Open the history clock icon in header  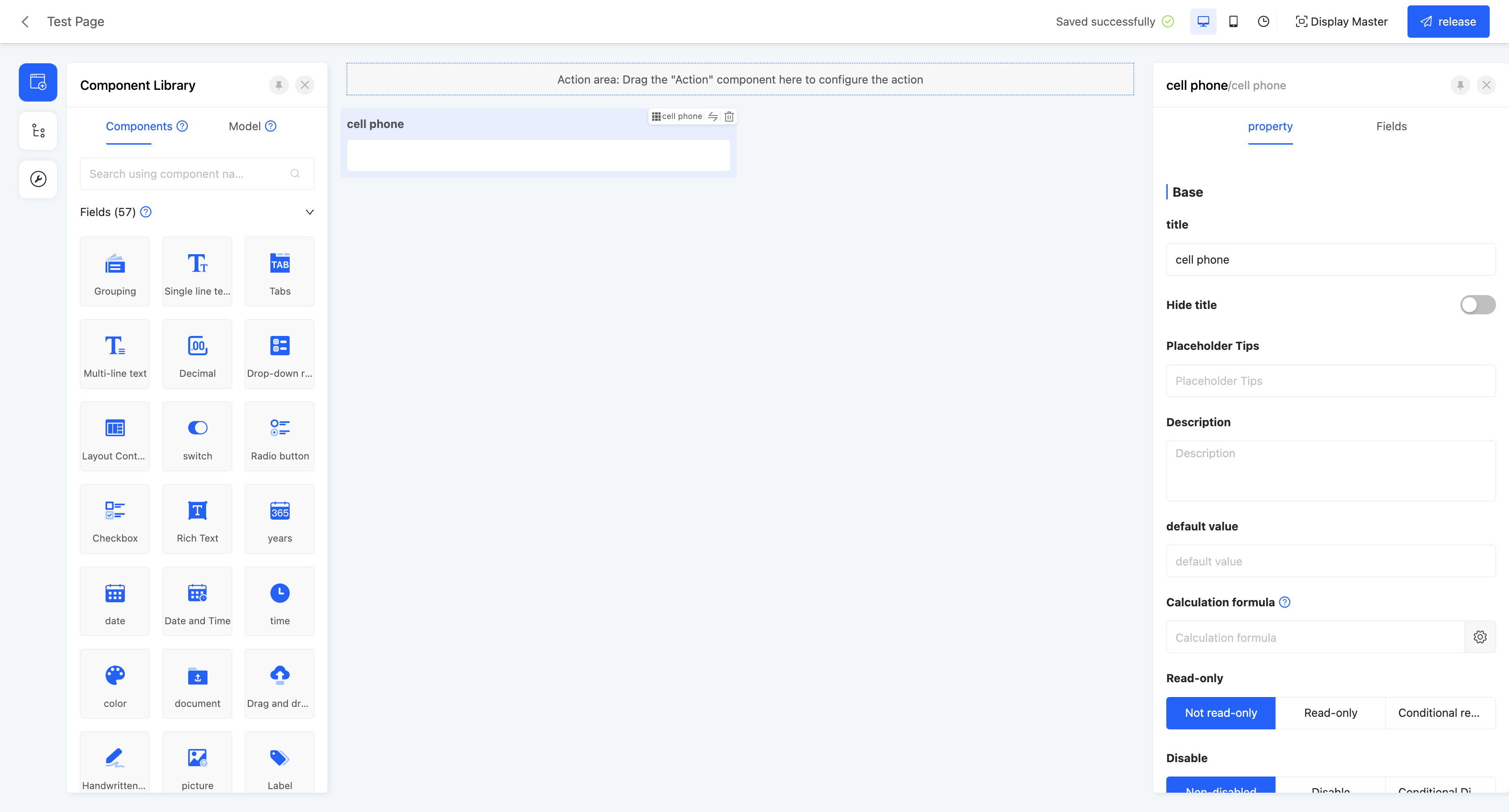tap(1263, 22)
